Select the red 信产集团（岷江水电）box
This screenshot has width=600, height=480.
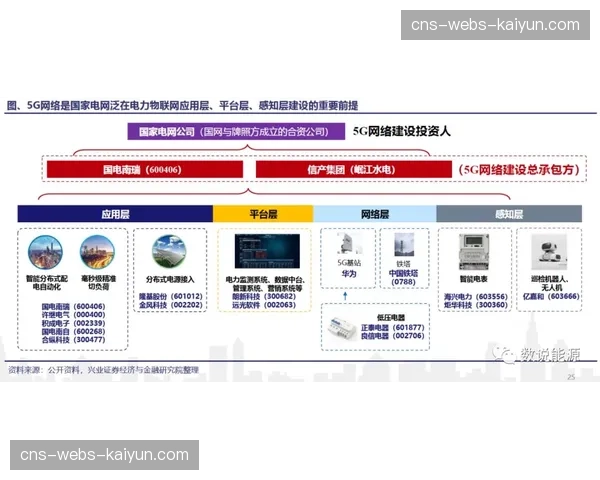(354, 169)
